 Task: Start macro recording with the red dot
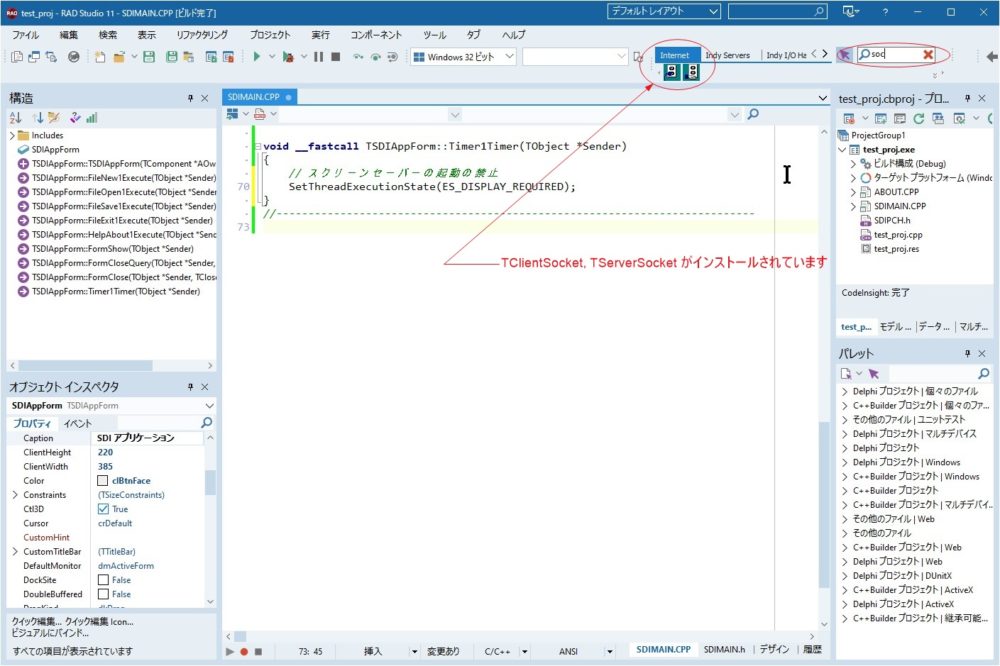[x=243, y=651]
